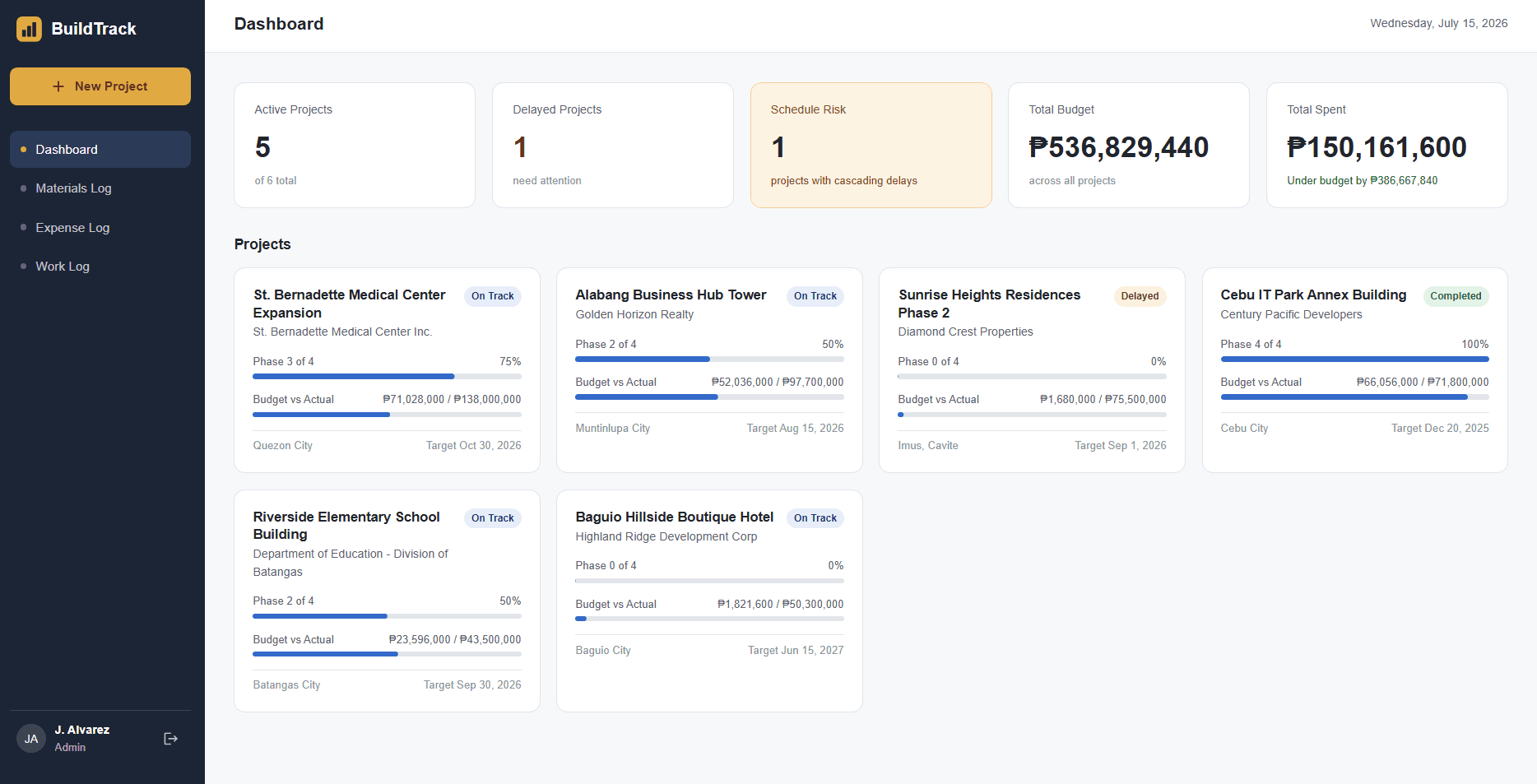Click the 'Dashboard' page title

(279, 24)
